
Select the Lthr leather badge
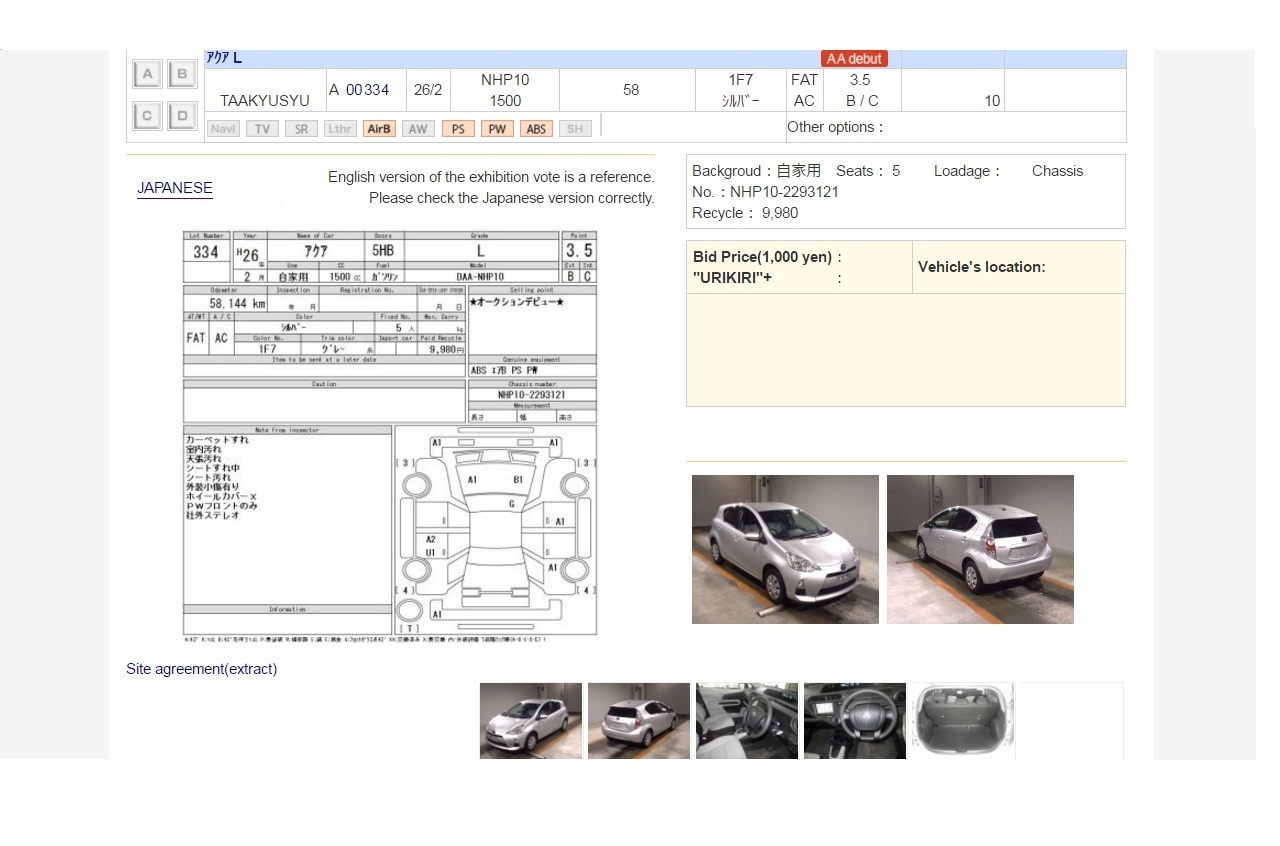point(340,129)
